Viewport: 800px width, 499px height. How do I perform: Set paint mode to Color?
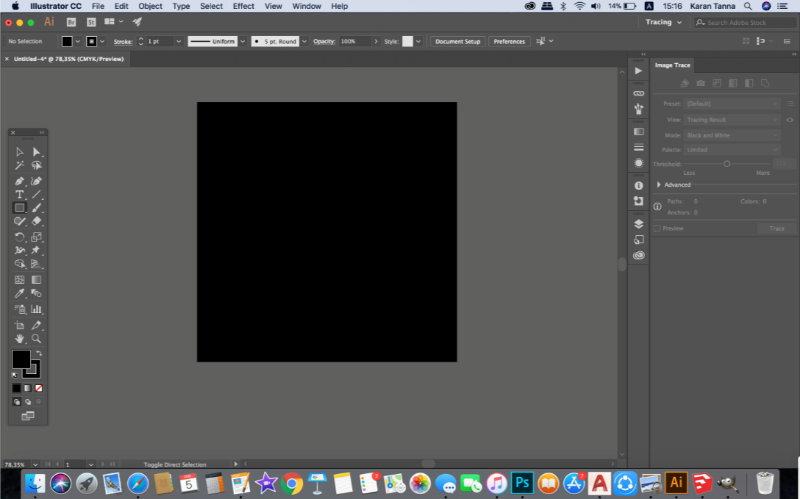point(16,388)
